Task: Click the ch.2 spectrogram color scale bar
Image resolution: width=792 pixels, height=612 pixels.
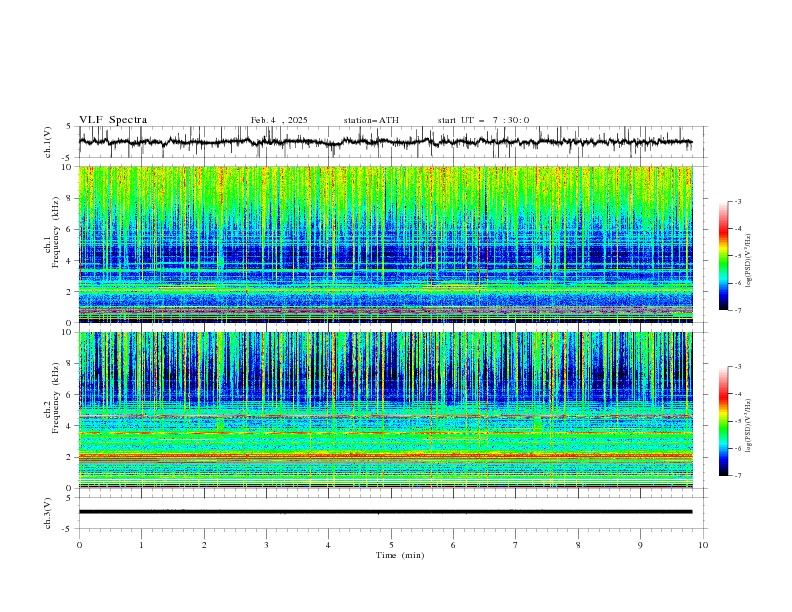Action: tap(723, 421)
